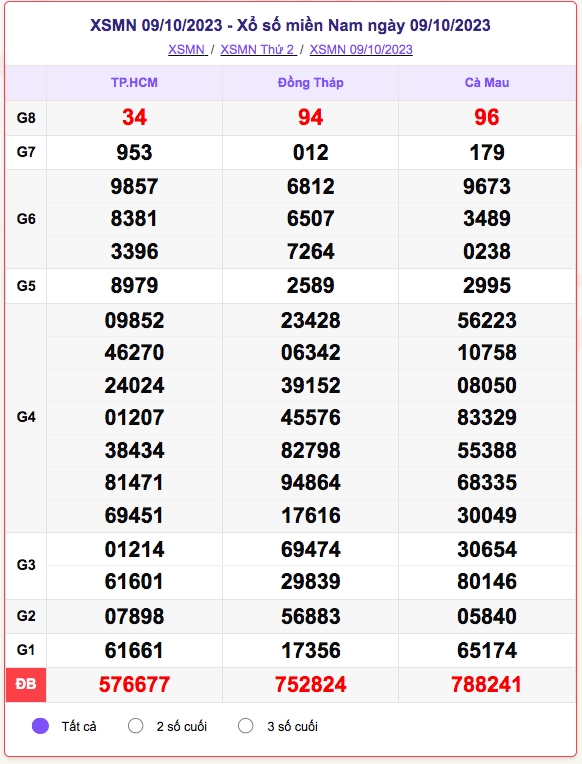Click the G6 row label

pyautogui.click(x=26, y=219)
